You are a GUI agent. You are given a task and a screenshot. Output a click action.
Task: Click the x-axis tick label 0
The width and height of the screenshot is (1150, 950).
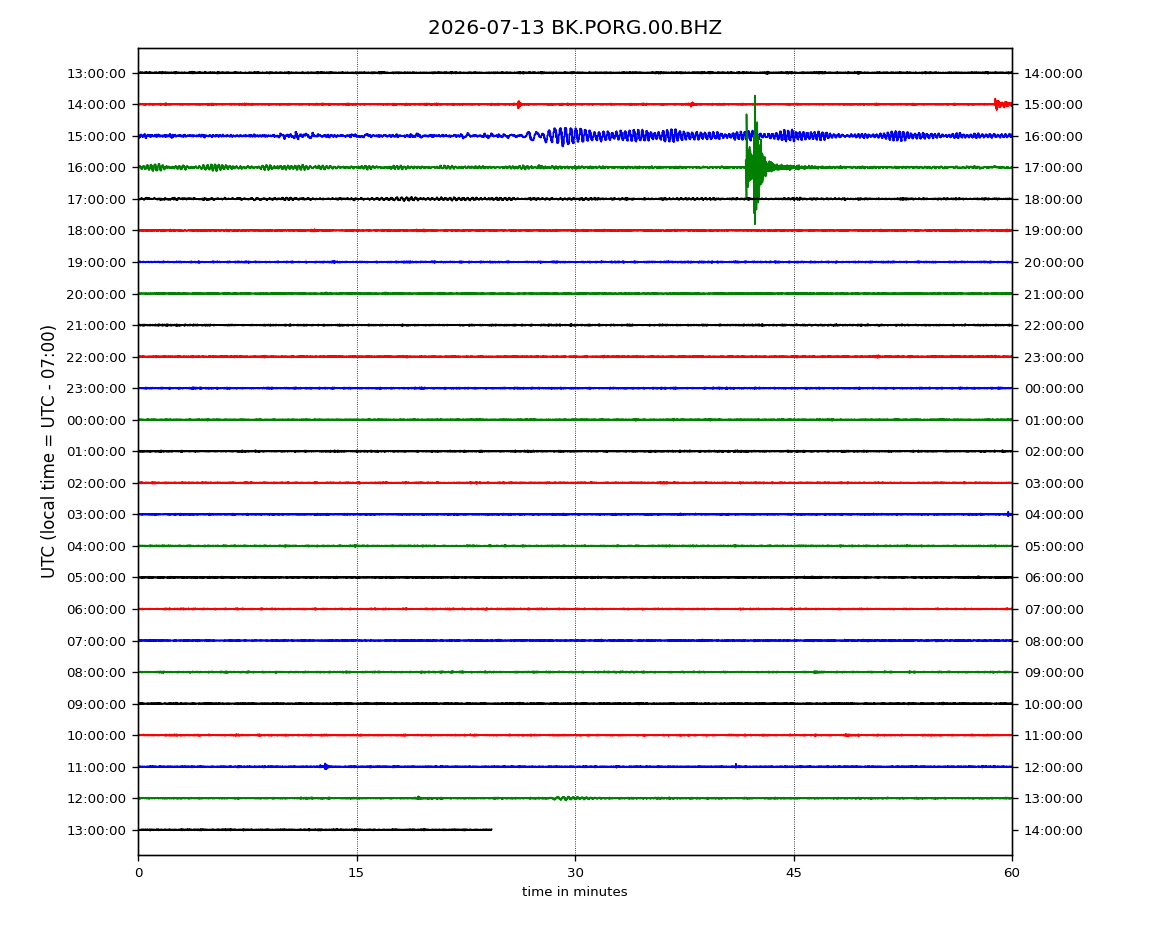[139, 872]
